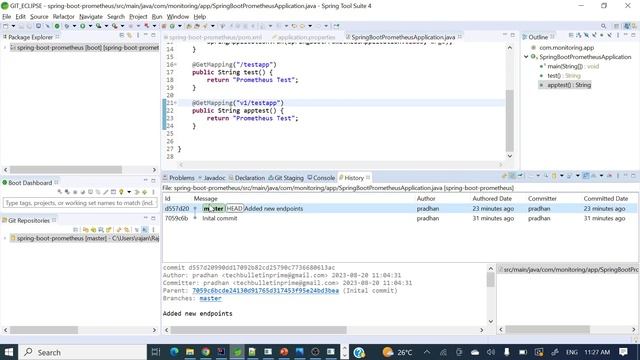The image size is (640, 360).
Task: Switch to the pom.xml editor tab
Action: point(213,37)
